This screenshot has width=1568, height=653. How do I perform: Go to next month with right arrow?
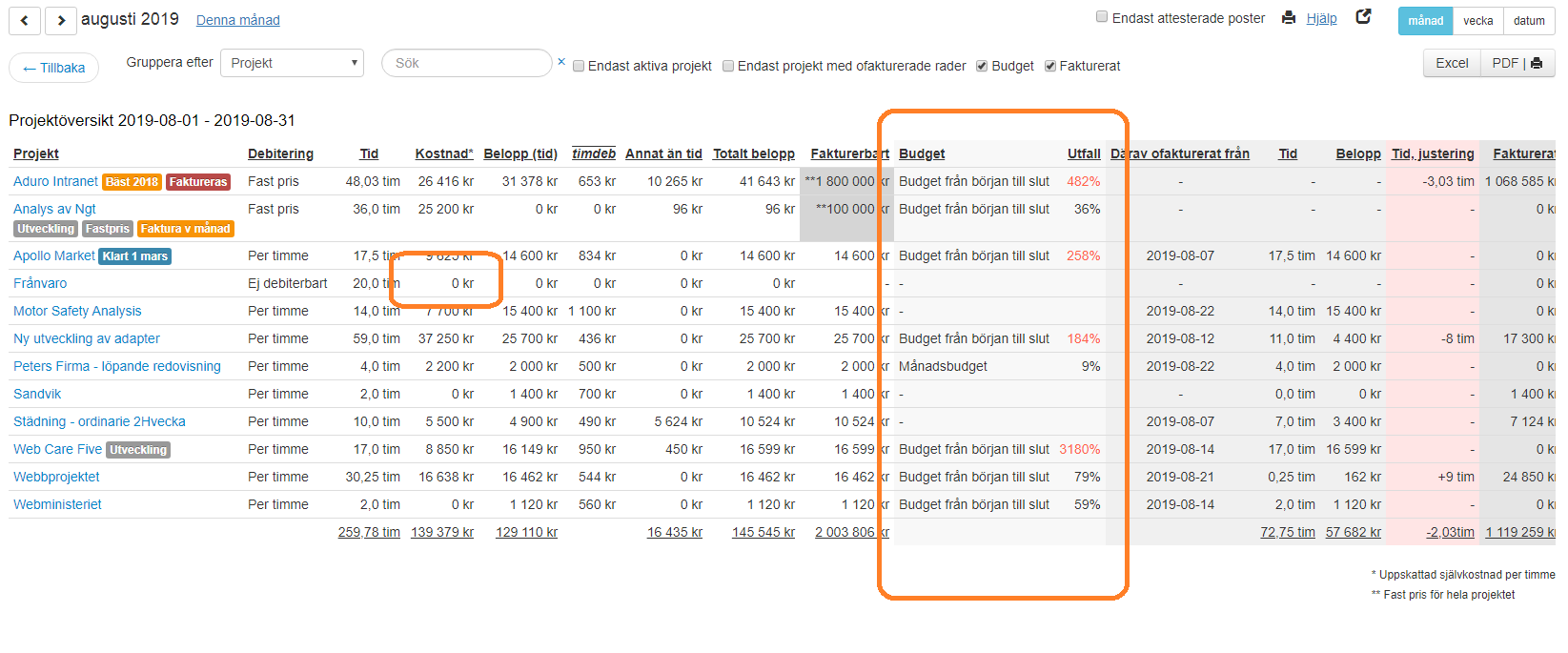tap(60, 20)
